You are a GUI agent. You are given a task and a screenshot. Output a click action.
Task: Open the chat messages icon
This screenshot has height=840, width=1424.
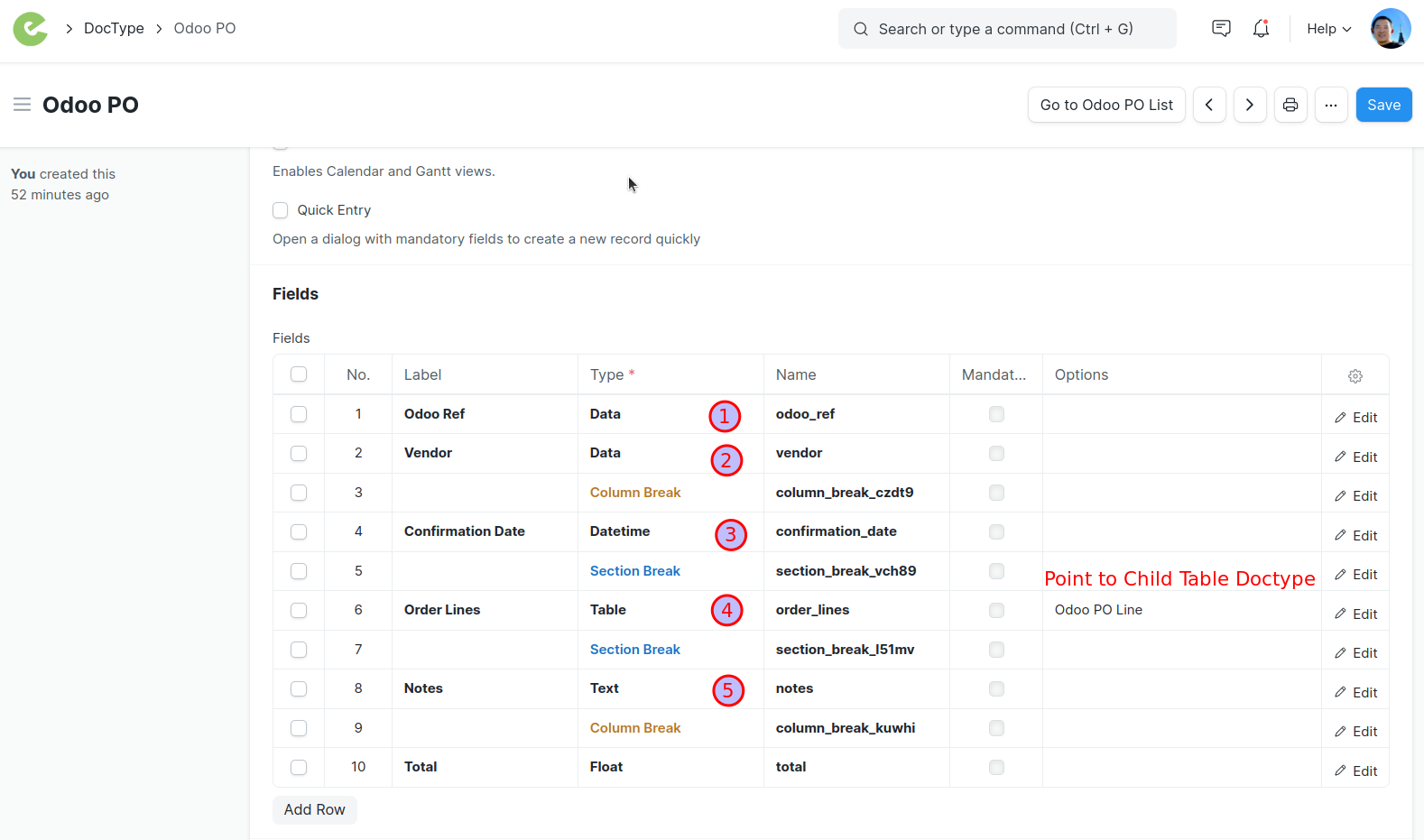pos(1221,29)
